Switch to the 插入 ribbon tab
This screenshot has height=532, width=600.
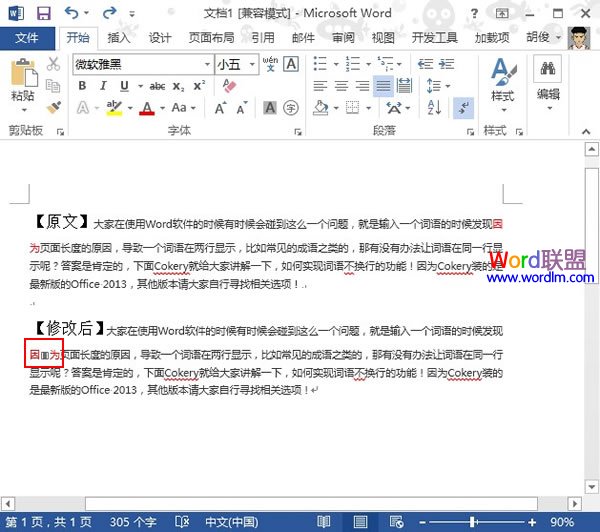click(118, 38)
